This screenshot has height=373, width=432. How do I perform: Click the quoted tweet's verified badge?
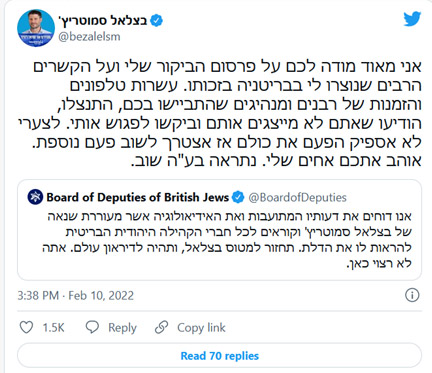[x=238, y=197]
